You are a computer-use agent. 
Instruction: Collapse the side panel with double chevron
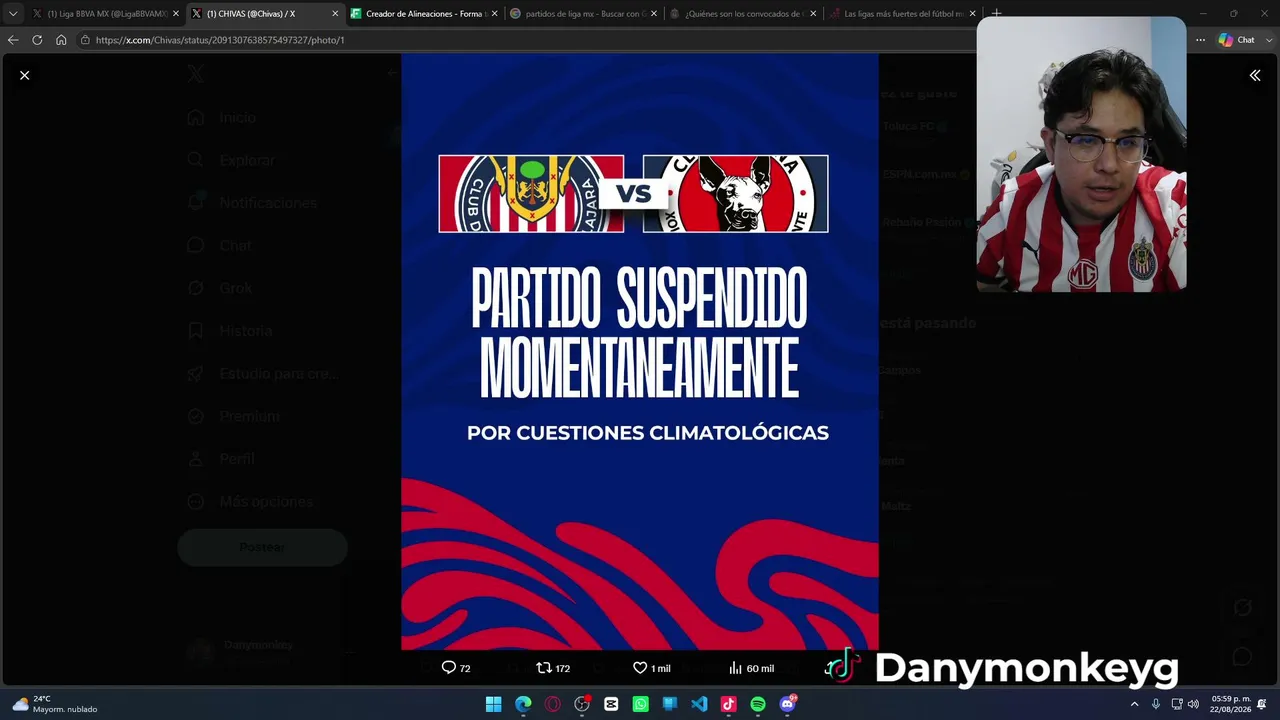click(1255, 75)
